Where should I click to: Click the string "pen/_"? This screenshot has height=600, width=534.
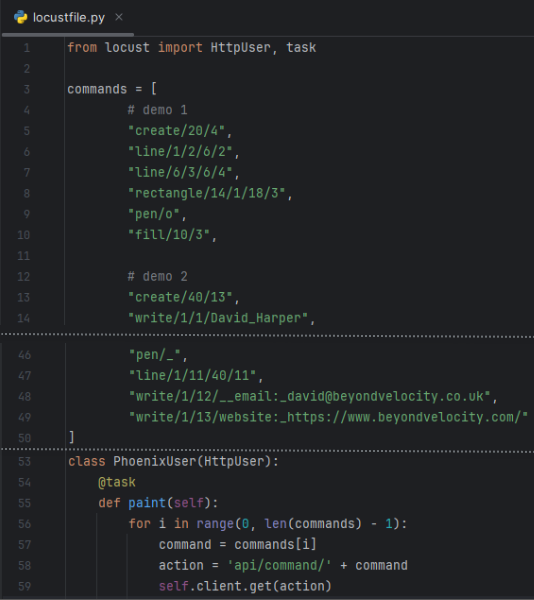[x=155, y=355]
